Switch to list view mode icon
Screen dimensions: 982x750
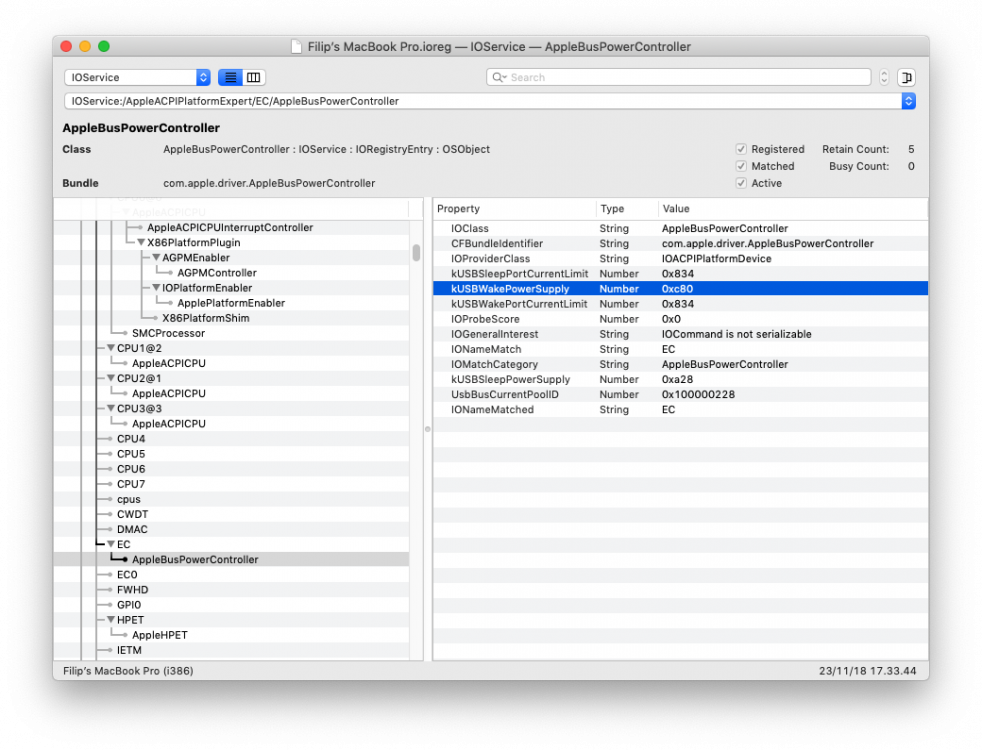(230, 77)
